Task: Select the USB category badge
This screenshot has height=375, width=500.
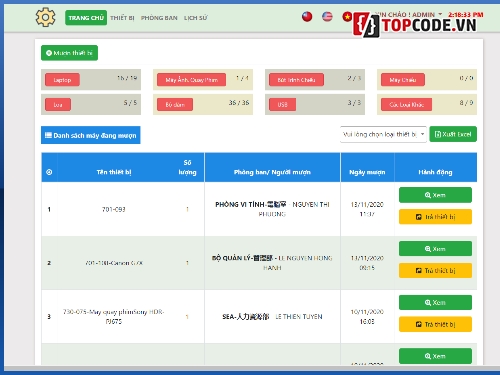Action: pyautogui.click(x=282, y=104)
